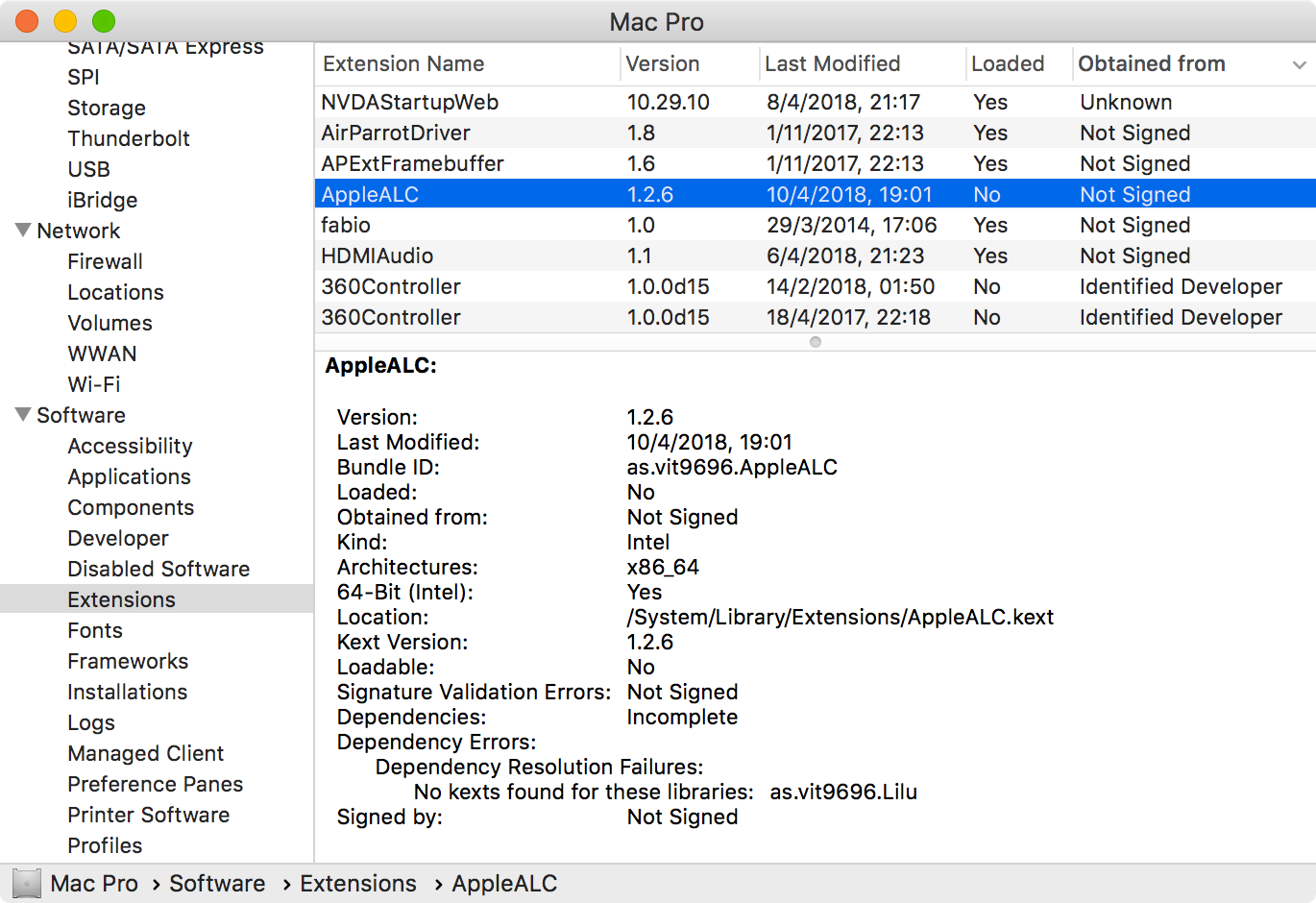Open Firewall under Network

[105, 261]
